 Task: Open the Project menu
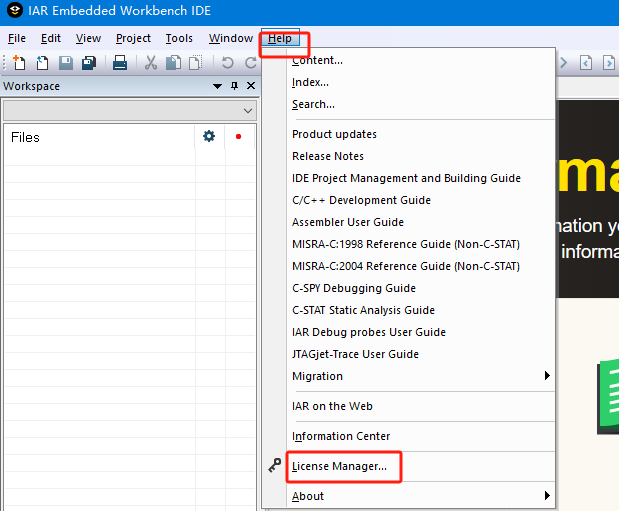(133, 38)
